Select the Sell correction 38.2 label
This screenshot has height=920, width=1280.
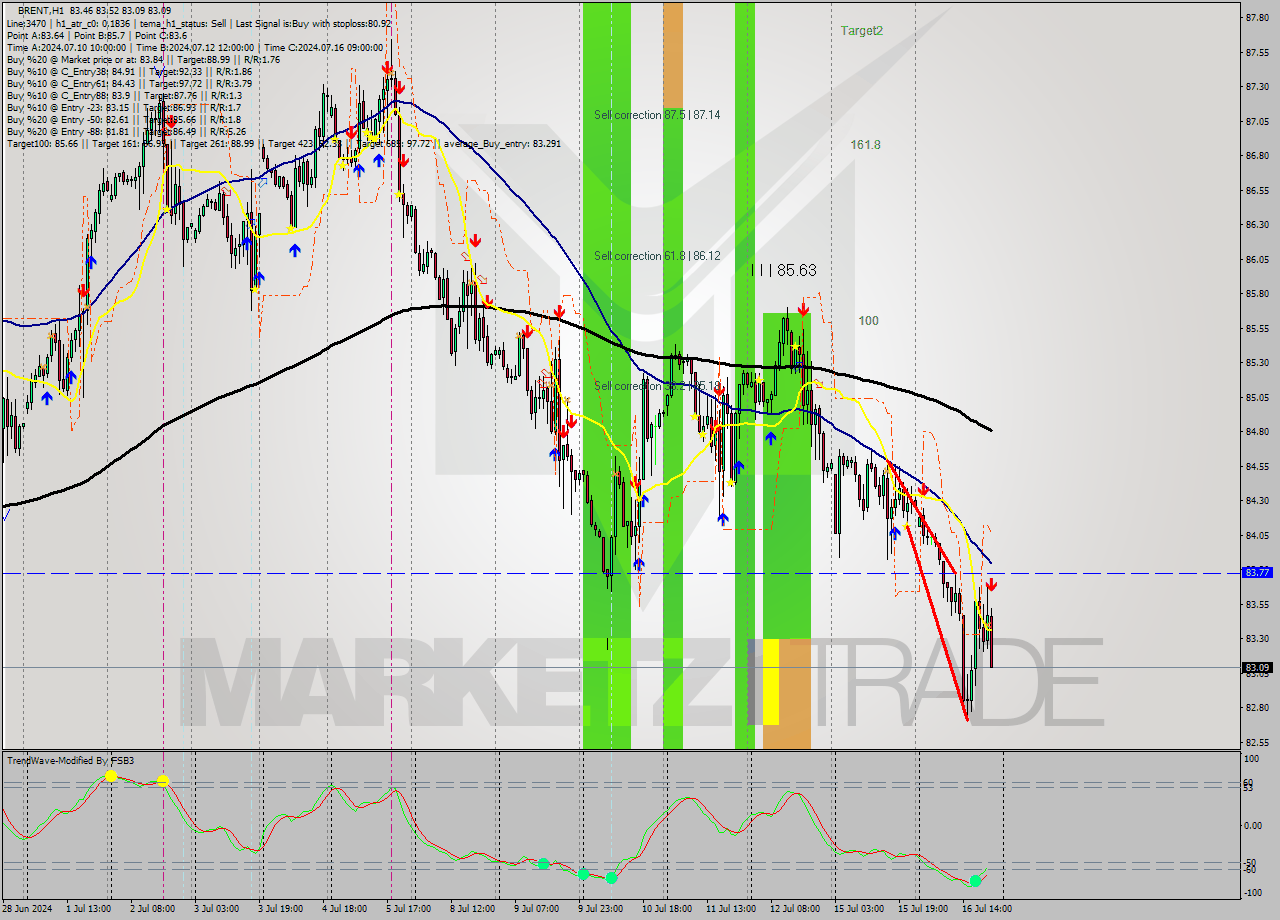point(657,386)
